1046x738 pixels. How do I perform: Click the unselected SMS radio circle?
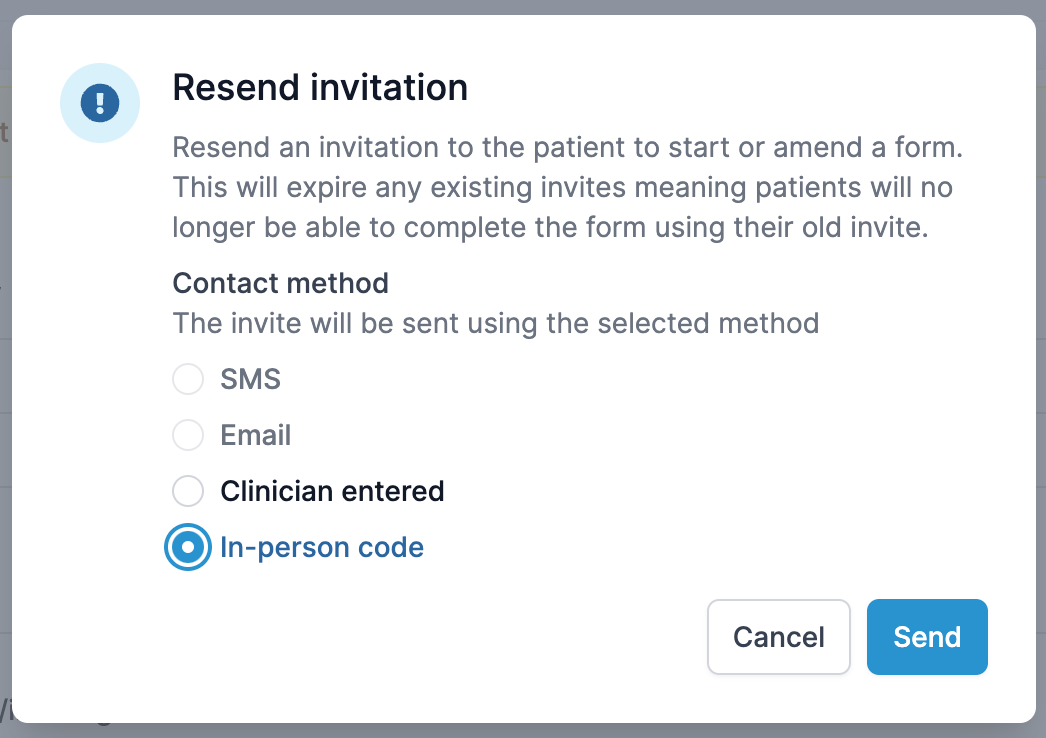pos(188,379)
